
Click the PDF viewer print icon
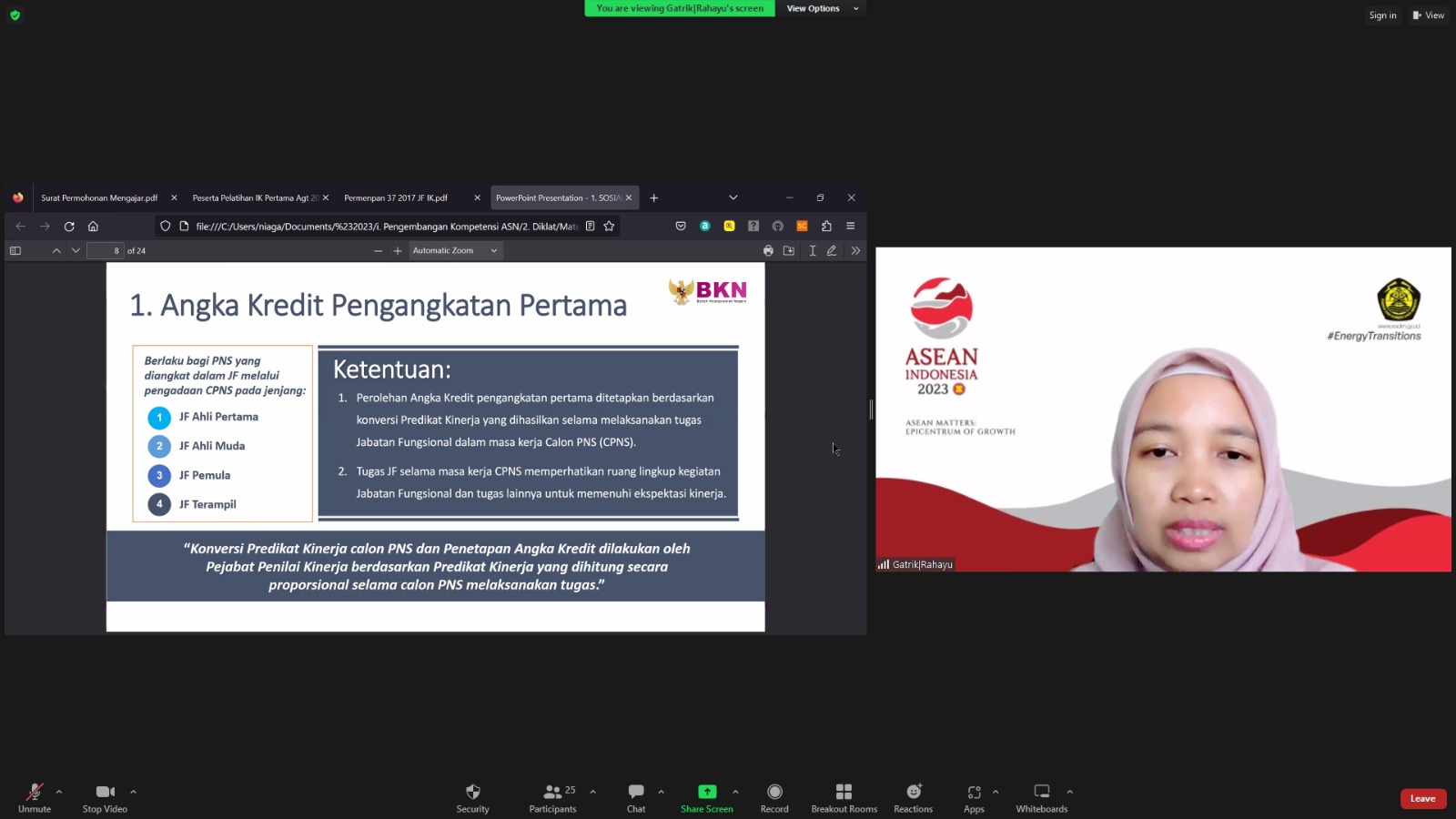coord(768,251)
